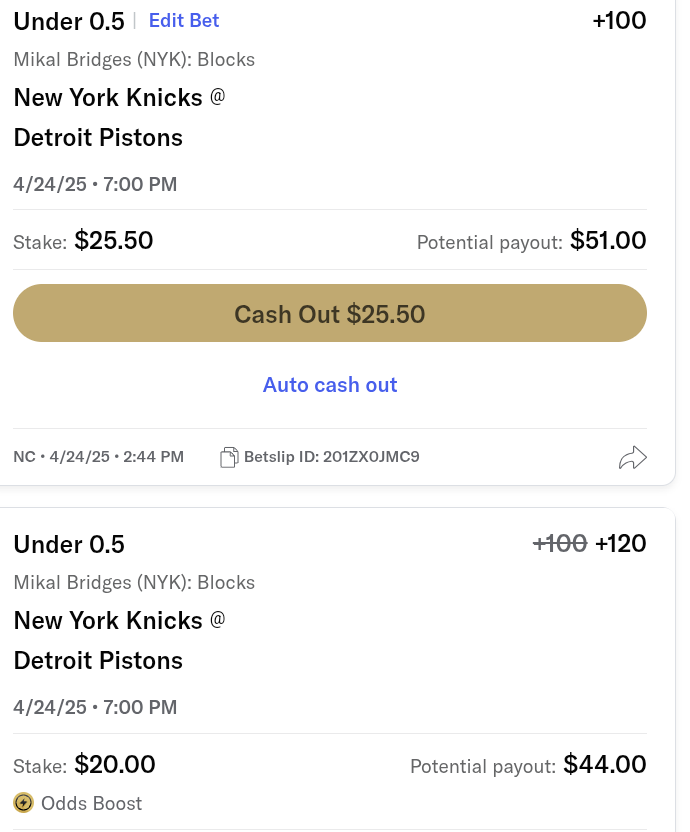Viewport: 690px width, 832px height.
Task: Click the NC 4/24/25 2:44 PM timestamp
Action: click(99, 457)
